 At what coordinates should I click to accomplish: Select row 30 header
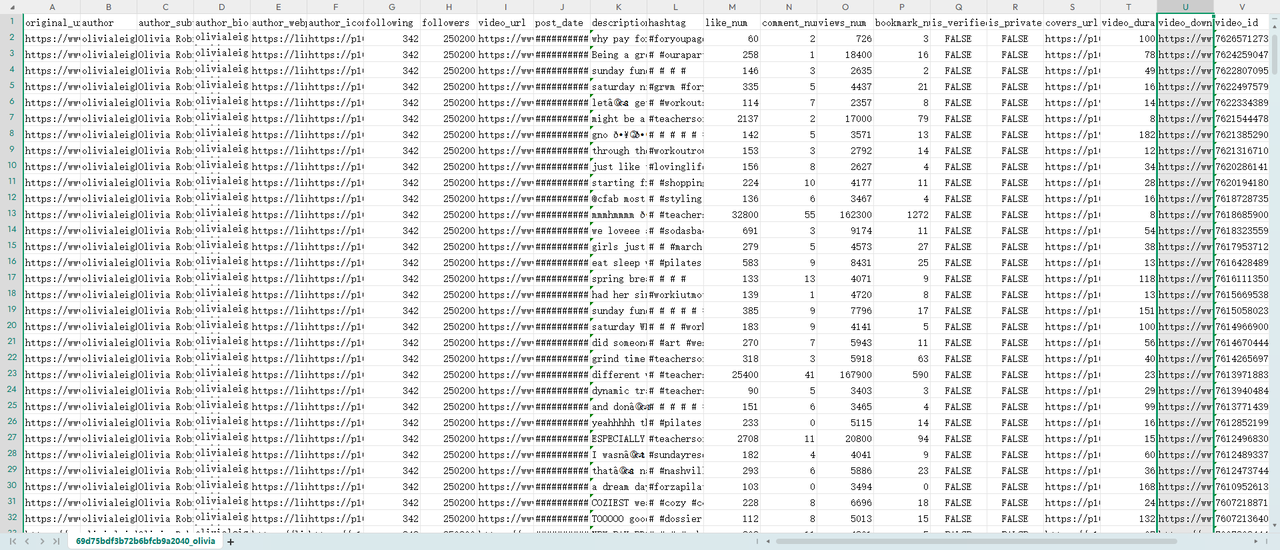11,486
